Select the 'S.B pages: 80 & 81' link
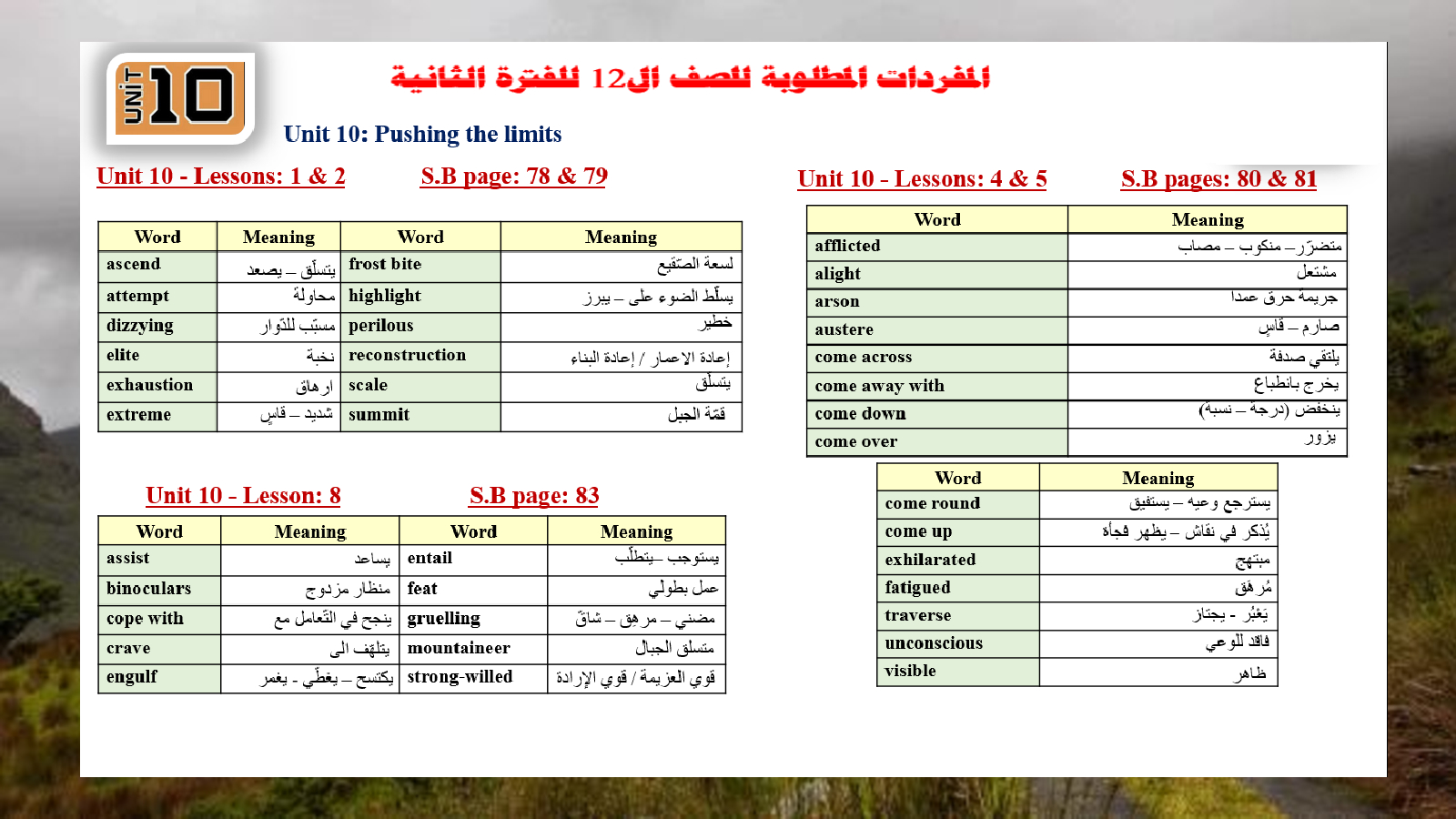Image resolution: width=1456 pixels, height=819 pixels. point(1218,179)
